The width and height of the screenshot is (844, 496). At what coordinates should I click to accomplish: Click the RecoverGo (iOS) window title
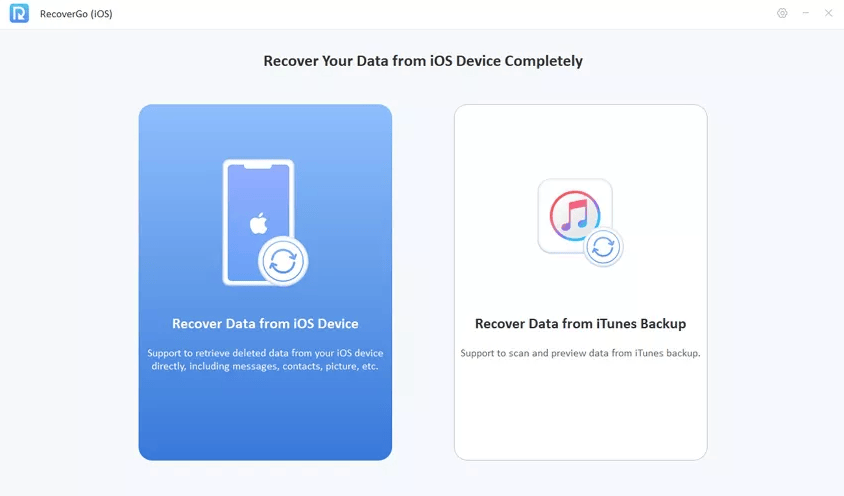coord(76,14)
